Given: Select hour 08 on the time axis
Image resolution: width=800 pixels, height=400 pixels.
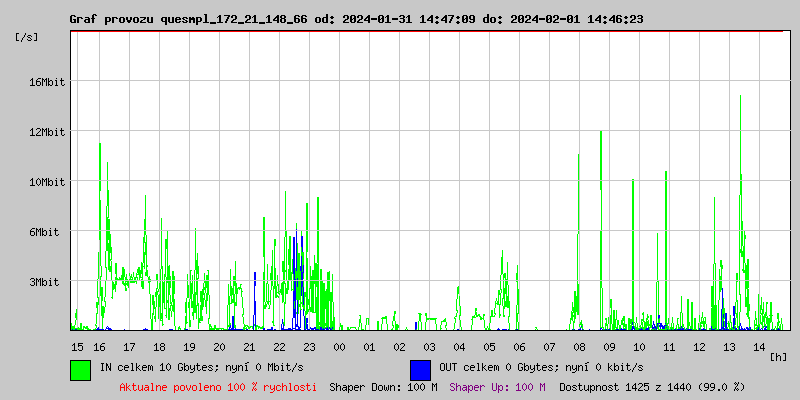Looking at the screenshot, I should [579, 346].
